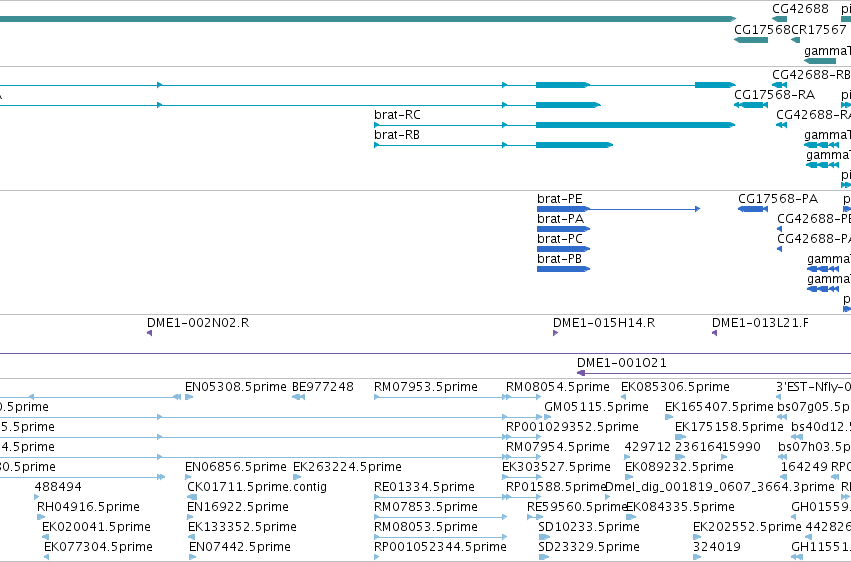Screen dimensions: 851x562
Task: Open the EK263224.5prime EST label
Action: (x=347, y=467)
